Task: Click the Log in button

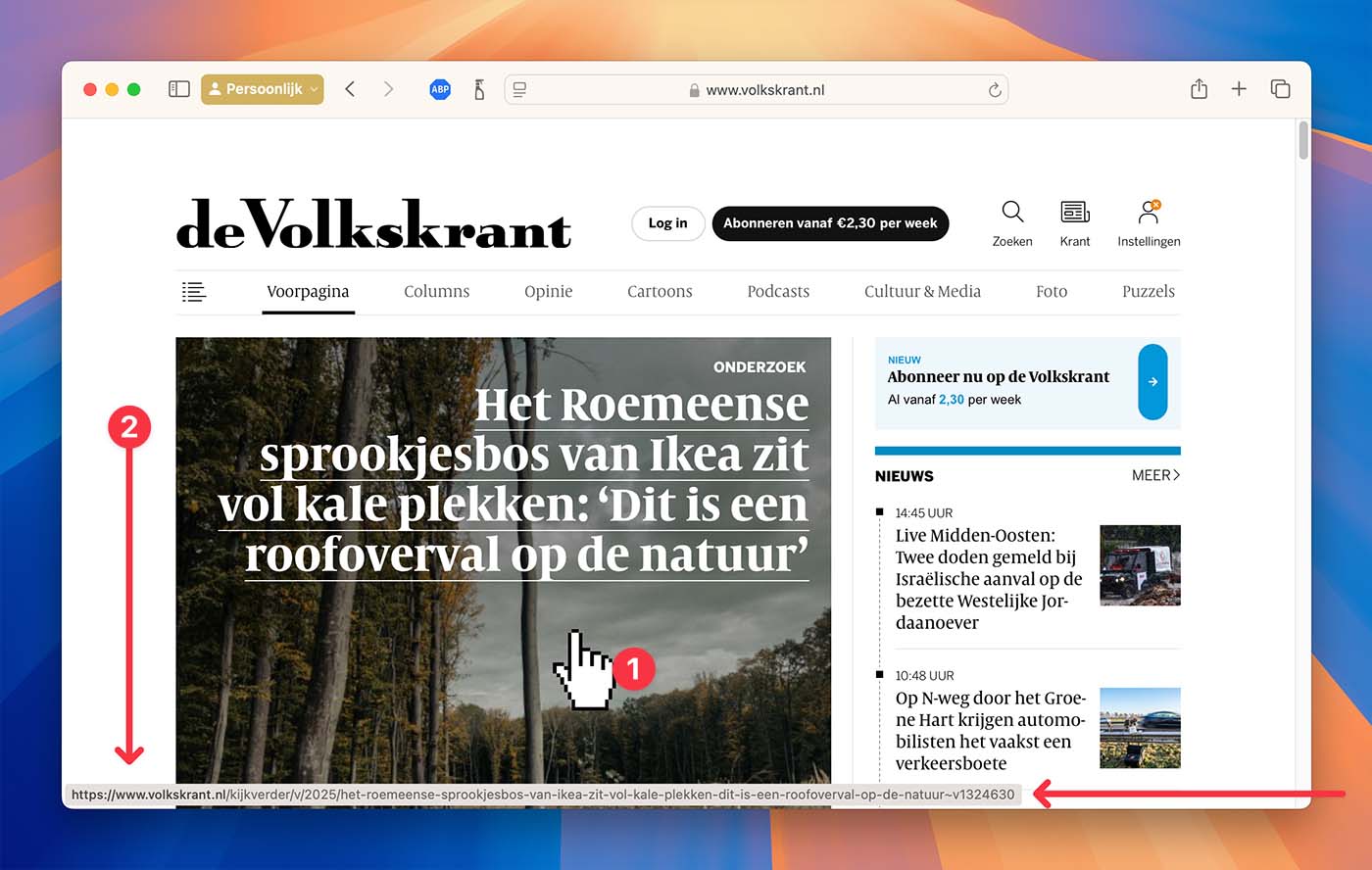Action: tap(667, 223)
